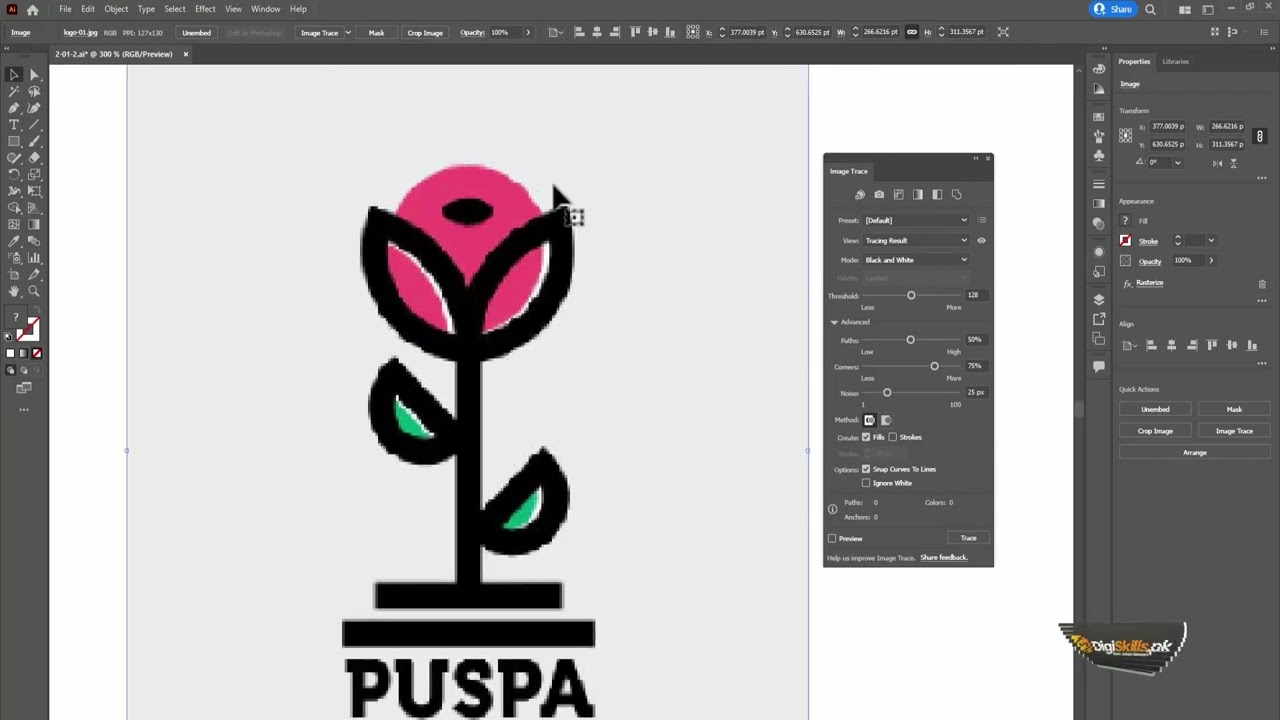Select the Magic Wand tool
This screenshot has height=720, width=1280.
click(x=14, y=91)
